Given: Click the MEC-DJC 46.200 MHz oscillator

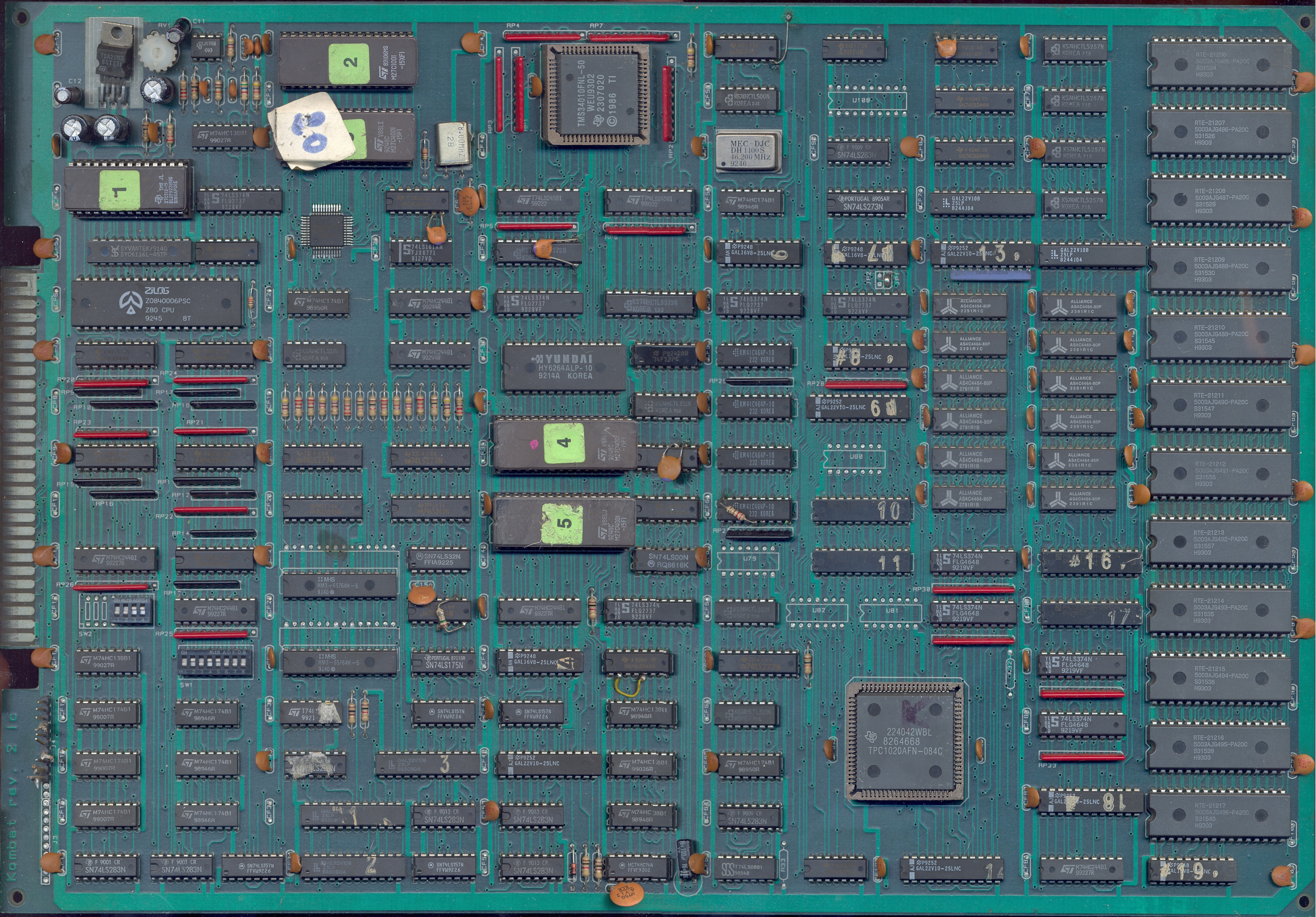Looking at the screenshot, I should click(748, 151).
